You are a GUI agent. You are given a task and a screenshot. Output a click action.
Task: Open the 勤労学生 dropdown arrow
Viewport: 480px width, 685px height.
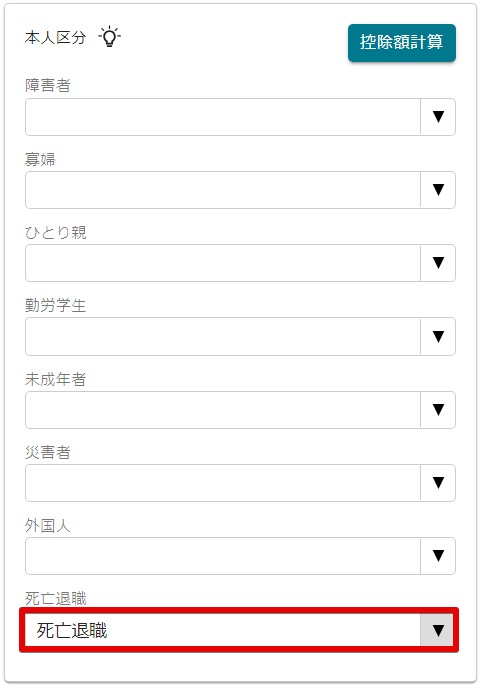[438, 336]
